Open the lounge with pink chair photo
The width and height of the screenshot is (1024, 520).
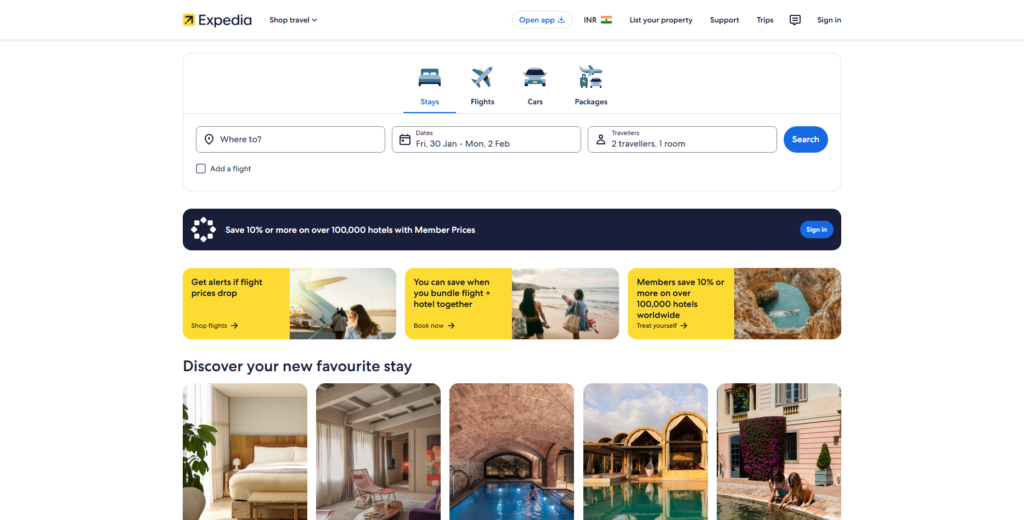click(x=378, y=451)
